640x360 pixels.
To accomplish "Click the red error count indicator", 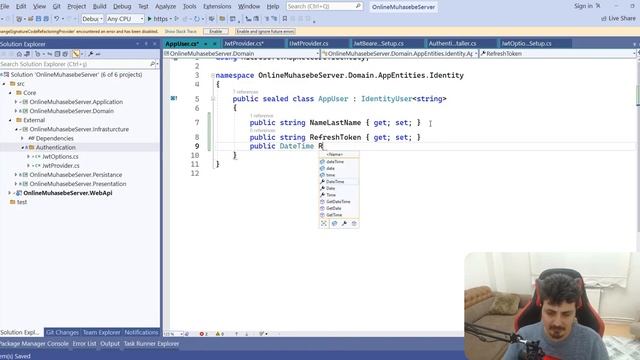I will click(203, 334).
